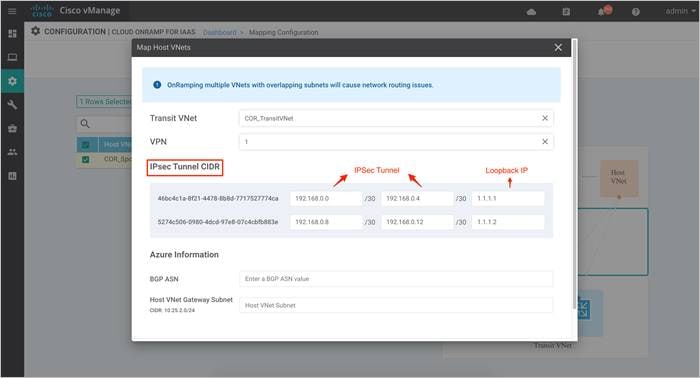Open the Administration people icon in sidebar
700x378 pixels.
tap(12, 152)
